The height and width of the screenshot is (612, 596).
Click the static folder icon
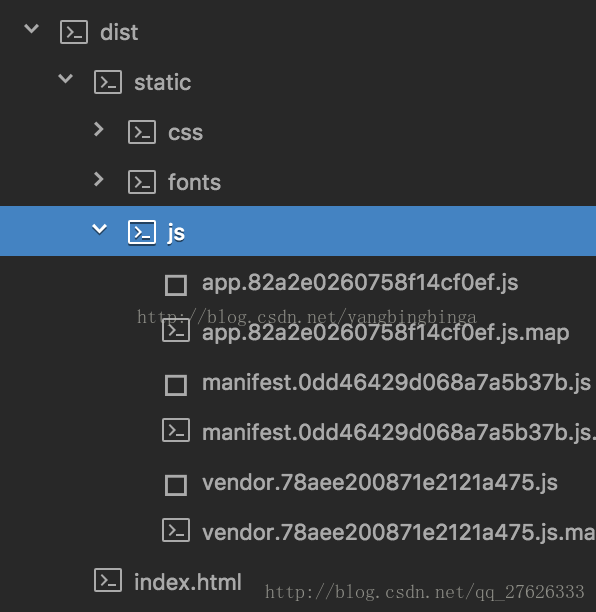(x=108, y=82)
